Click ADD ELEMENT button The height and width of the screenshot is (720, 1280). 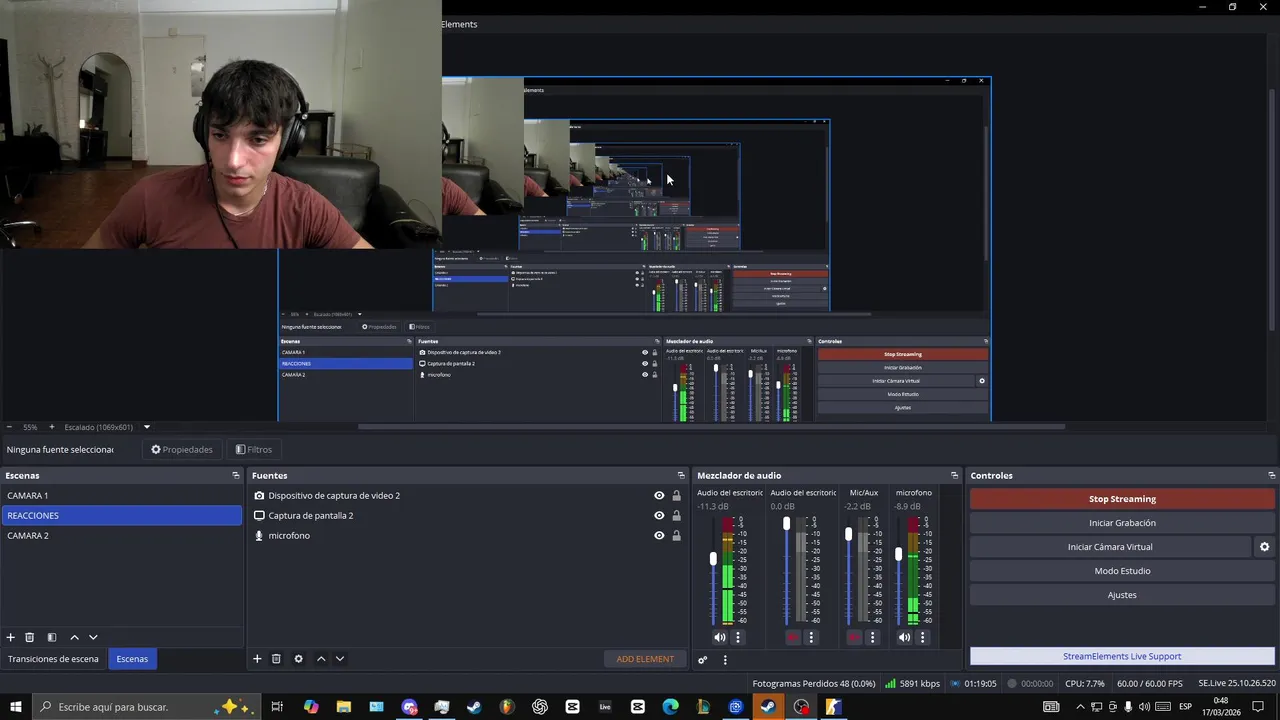coord(645,659)
